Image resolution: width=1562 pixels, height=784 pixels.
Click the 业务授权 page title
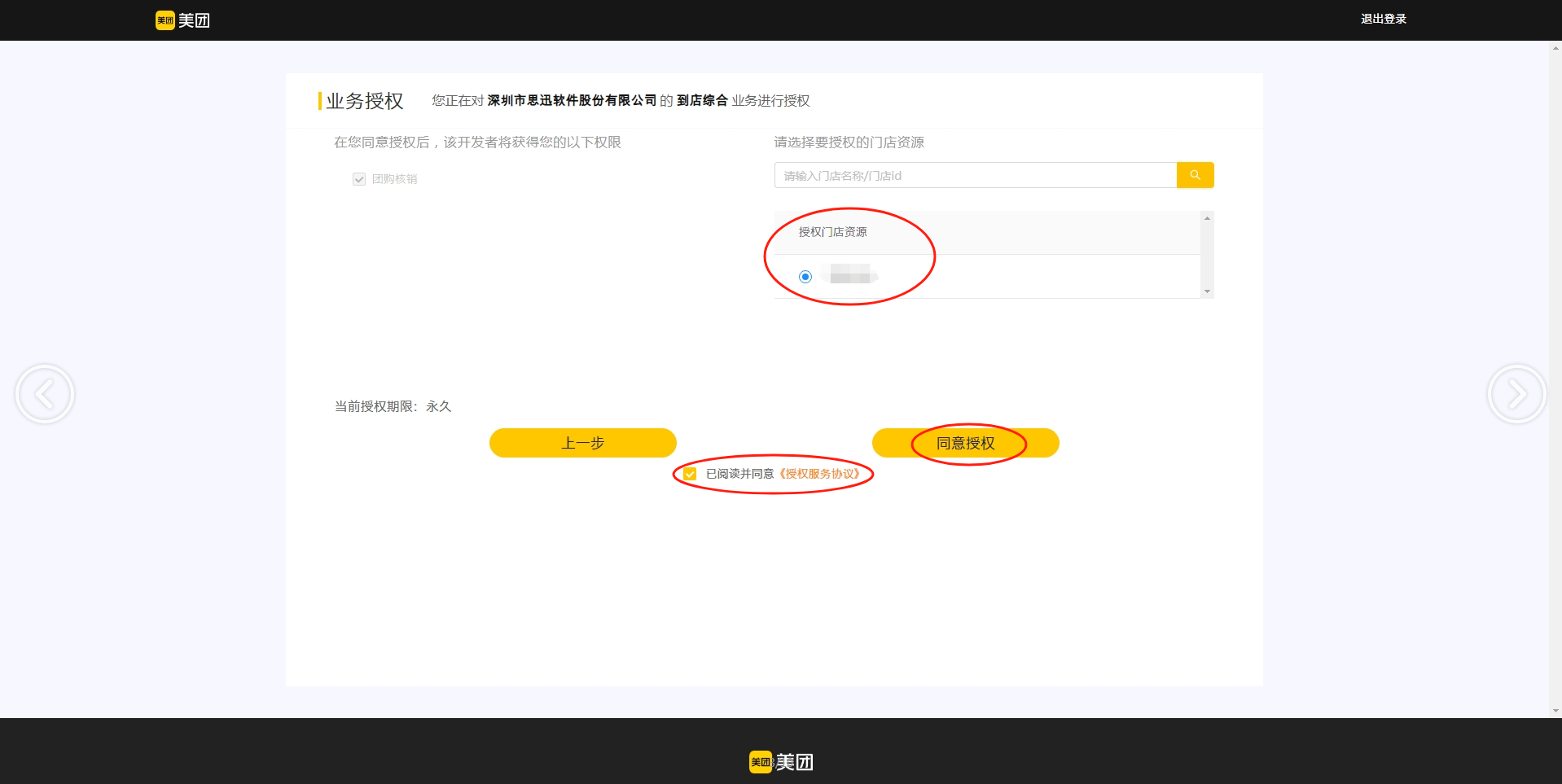365,101
